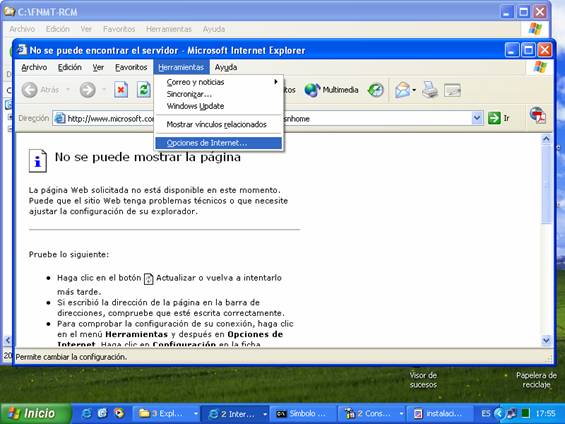The height and width of the screenshot is (424, 565).
Task: Click the third quick launch icon
Action: 119,413
